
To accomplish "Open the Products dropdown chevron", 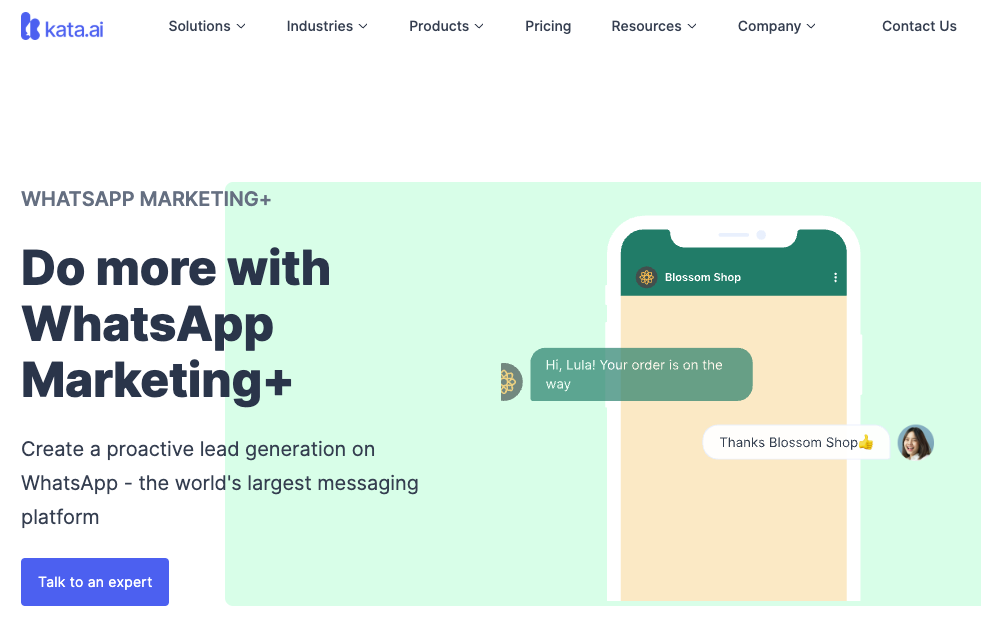I will [x=479, y=27].
